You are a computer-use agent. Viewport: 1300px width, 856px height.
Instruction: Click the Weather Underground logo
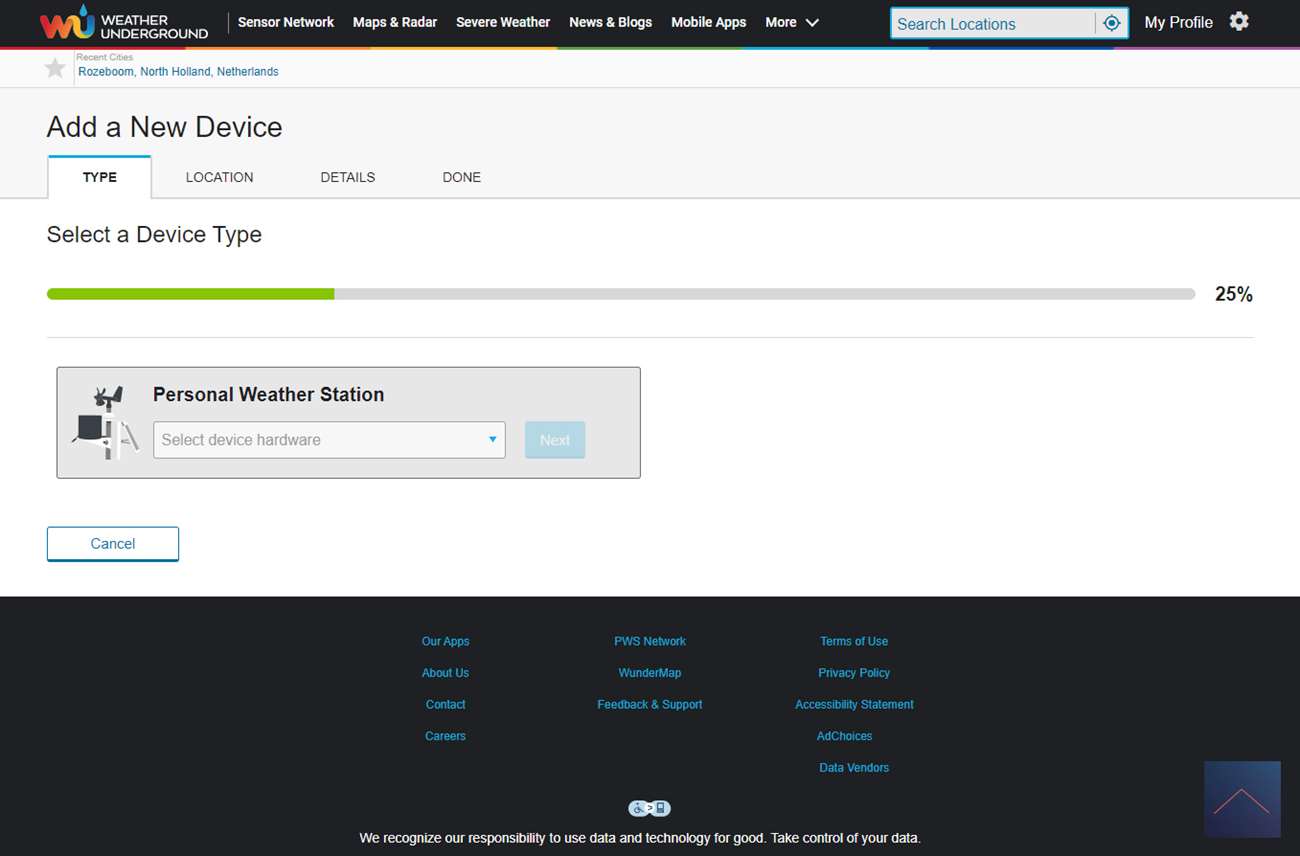124,23
